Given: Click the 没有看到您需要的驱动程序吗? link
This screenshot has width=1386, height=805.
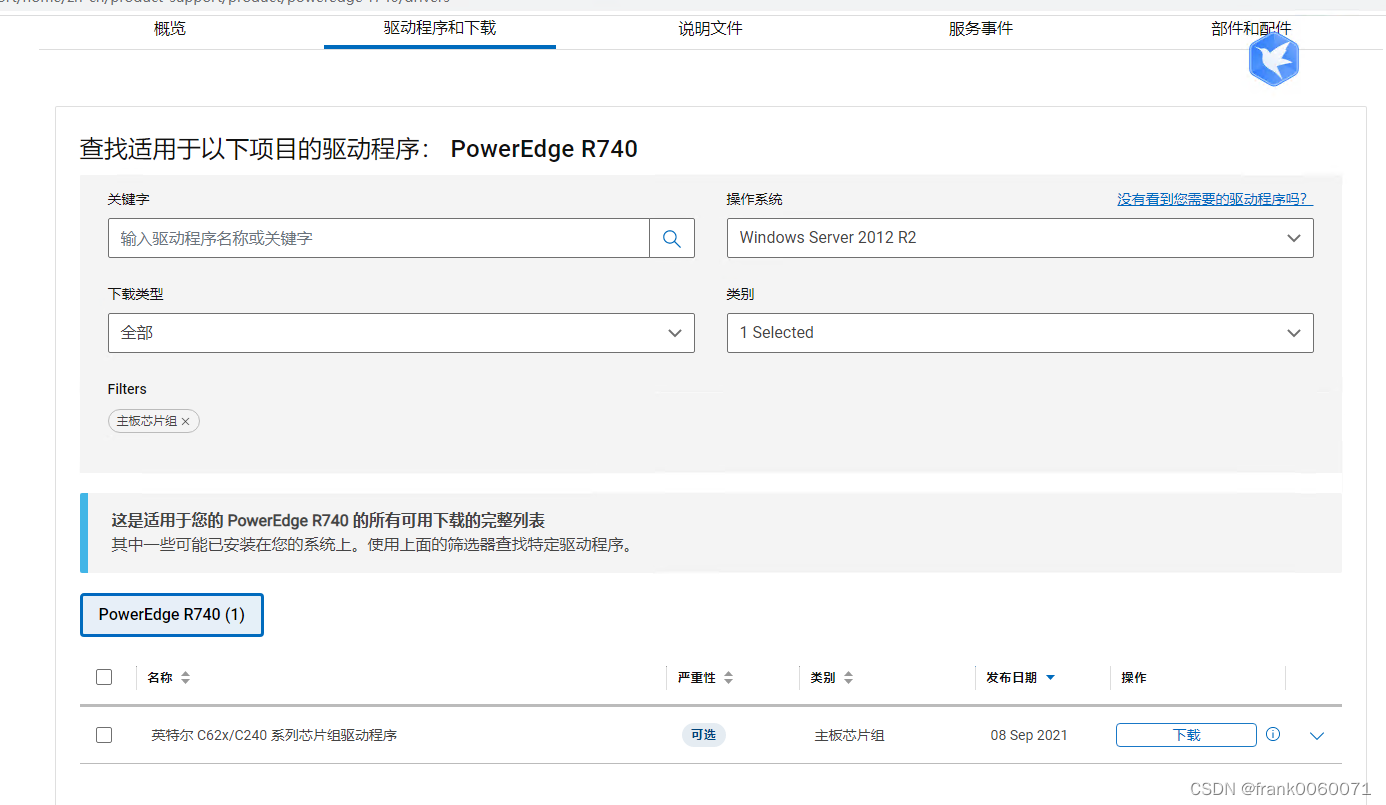Looking at the screenshot, I should (x=1215, y=200).
